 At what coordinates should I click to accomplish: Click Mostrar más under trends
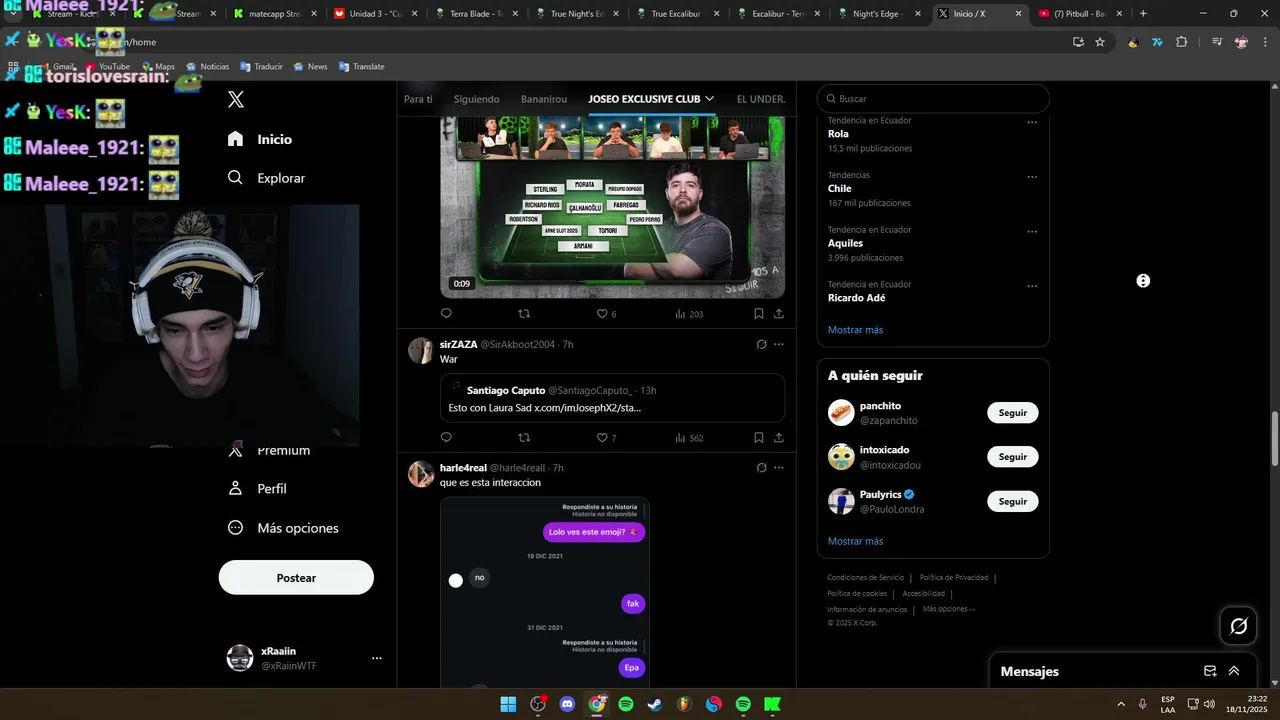[855, 330]
